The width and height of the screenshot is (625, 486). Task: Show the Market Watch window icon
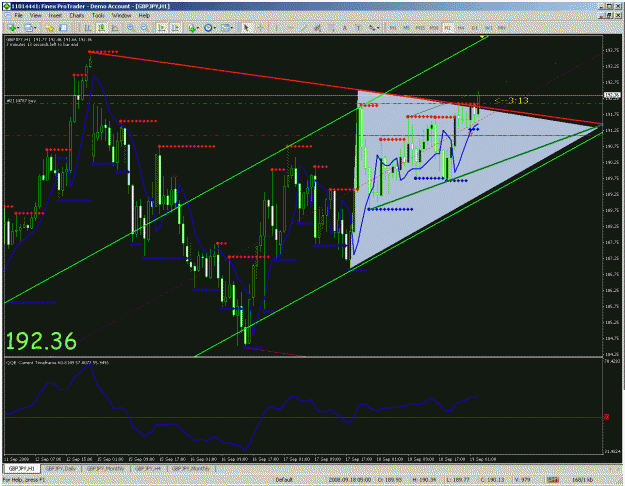tap(49, 28)
